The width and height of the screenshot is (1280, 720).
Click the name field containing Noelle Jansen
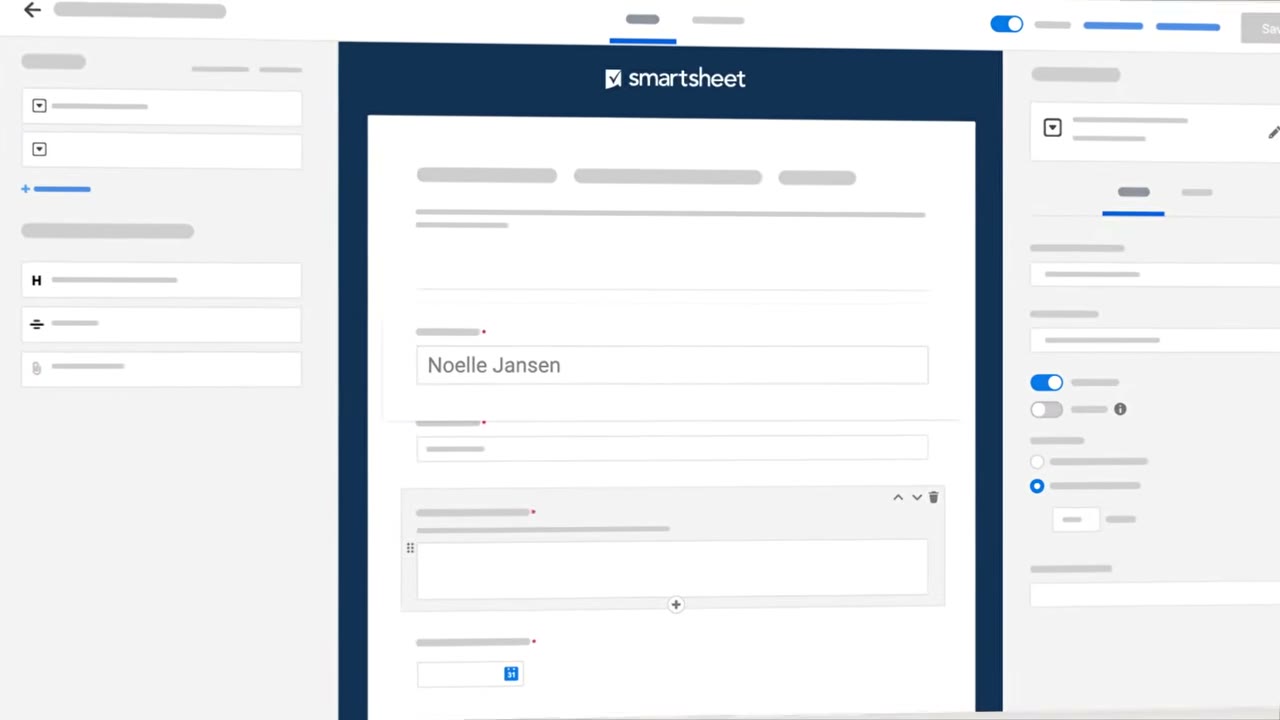672,365
